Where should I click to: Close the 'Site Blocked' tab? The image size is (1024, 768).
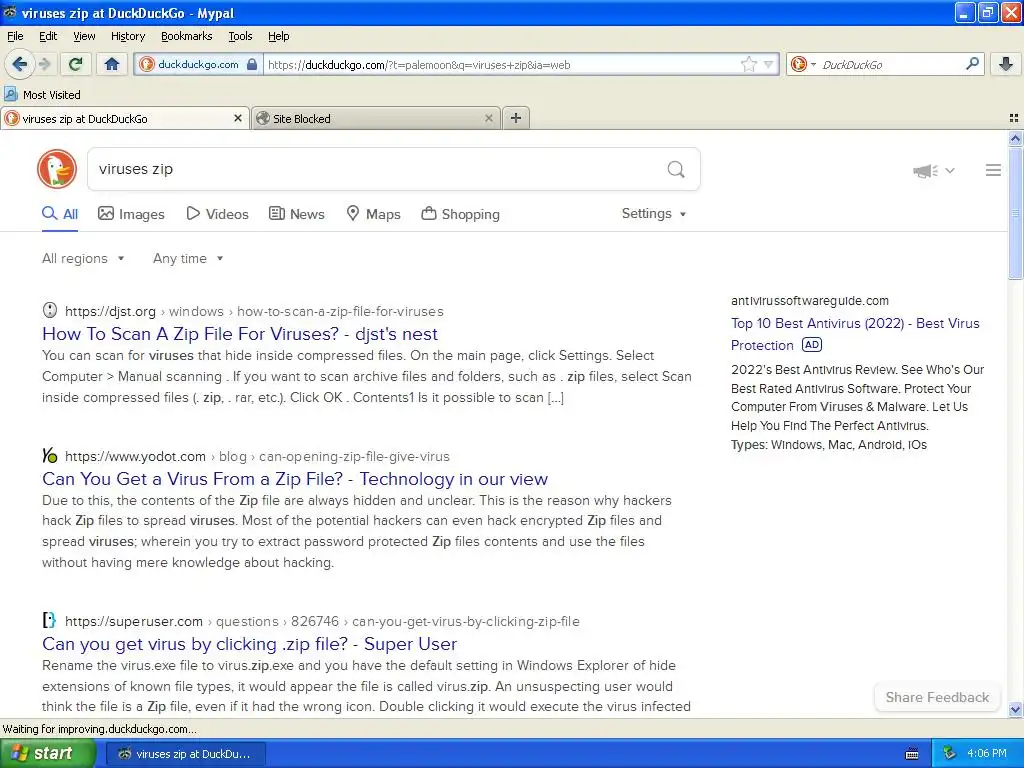tap(488, 118)
